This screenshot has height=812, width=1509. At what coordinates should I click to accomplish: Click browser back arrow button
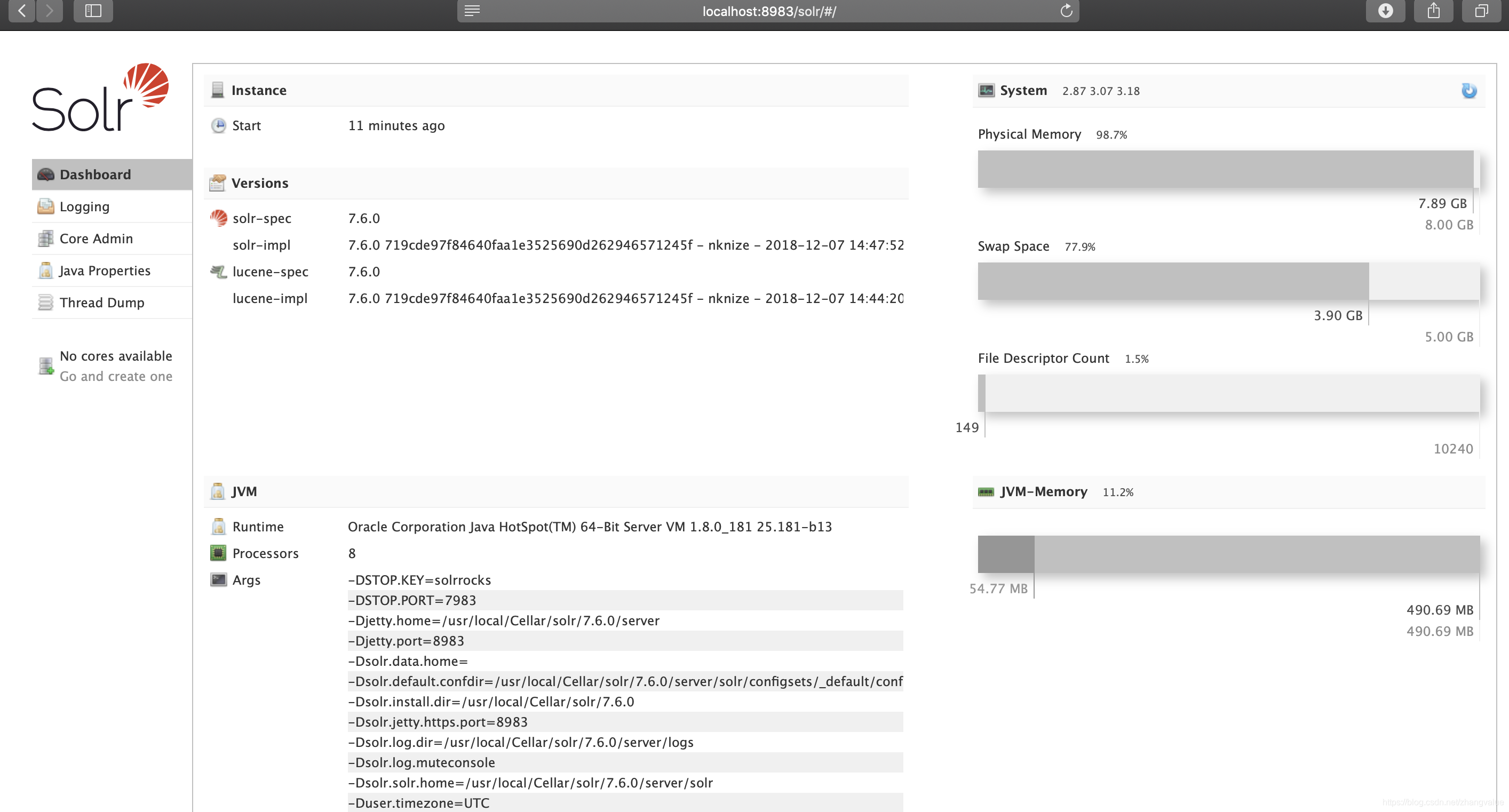(x=22, y=11)
